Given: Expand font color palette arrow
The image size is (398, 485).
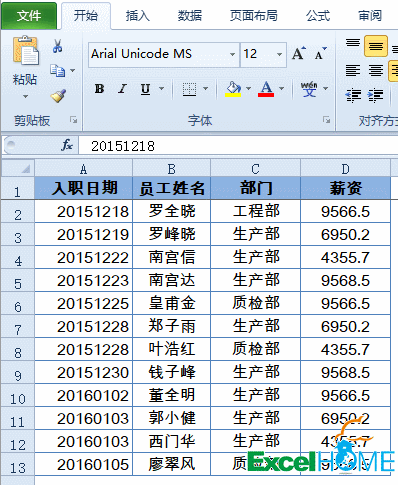Looking at the screenshot, I should point(282,89).
